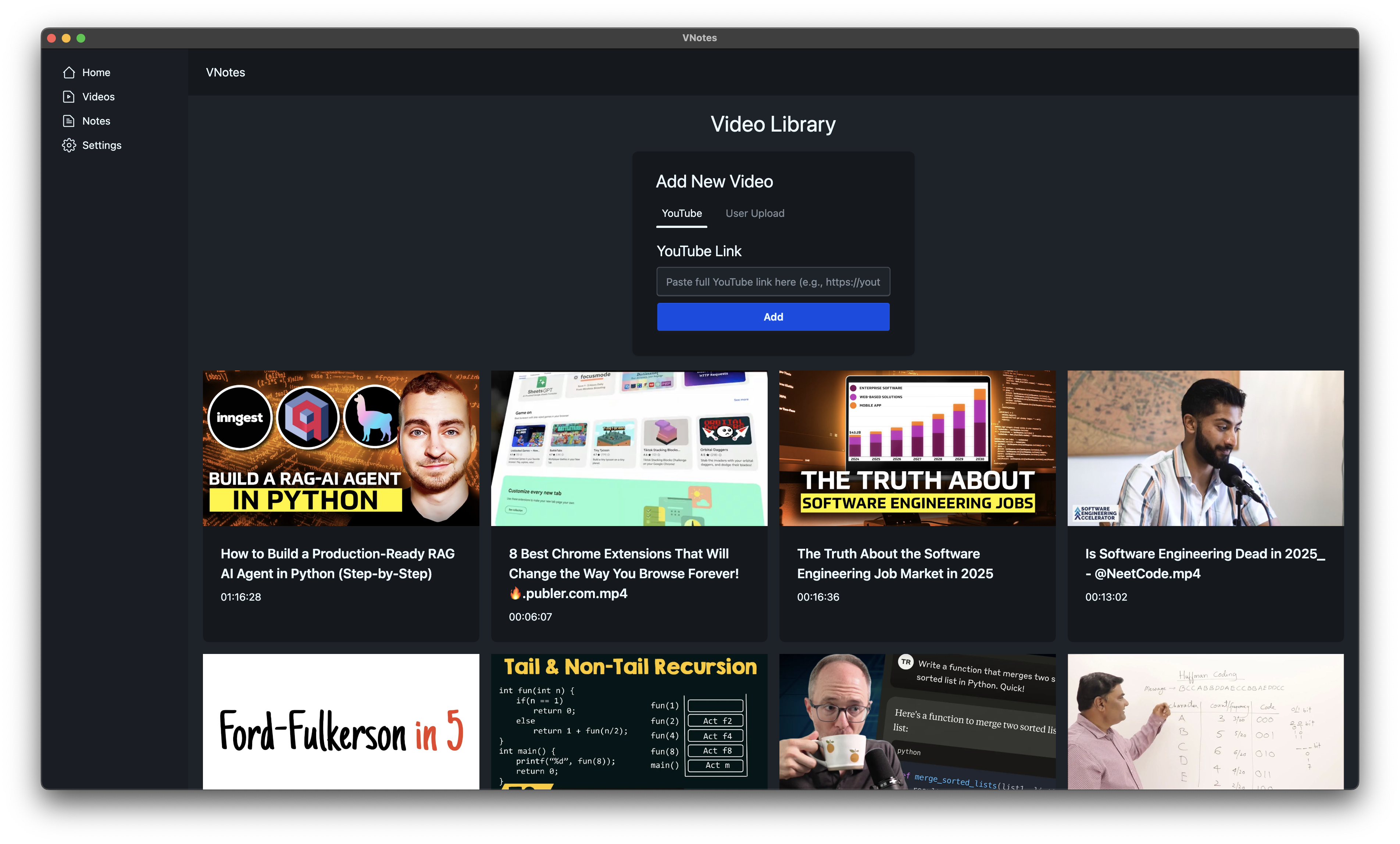The width and height of the screenshot is (1400, 844).
Task: Focus the YouTube link input field
Action: (773, 282)
